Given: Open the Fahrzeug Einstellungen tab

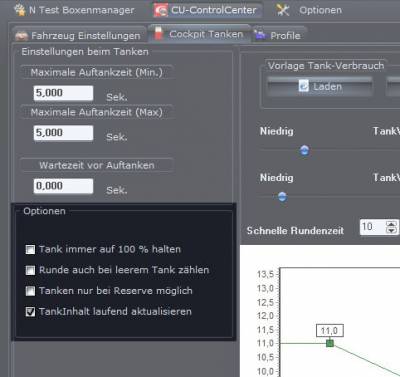Looking at the screenshot, I should pyautogui.click(x=79, y=35).
